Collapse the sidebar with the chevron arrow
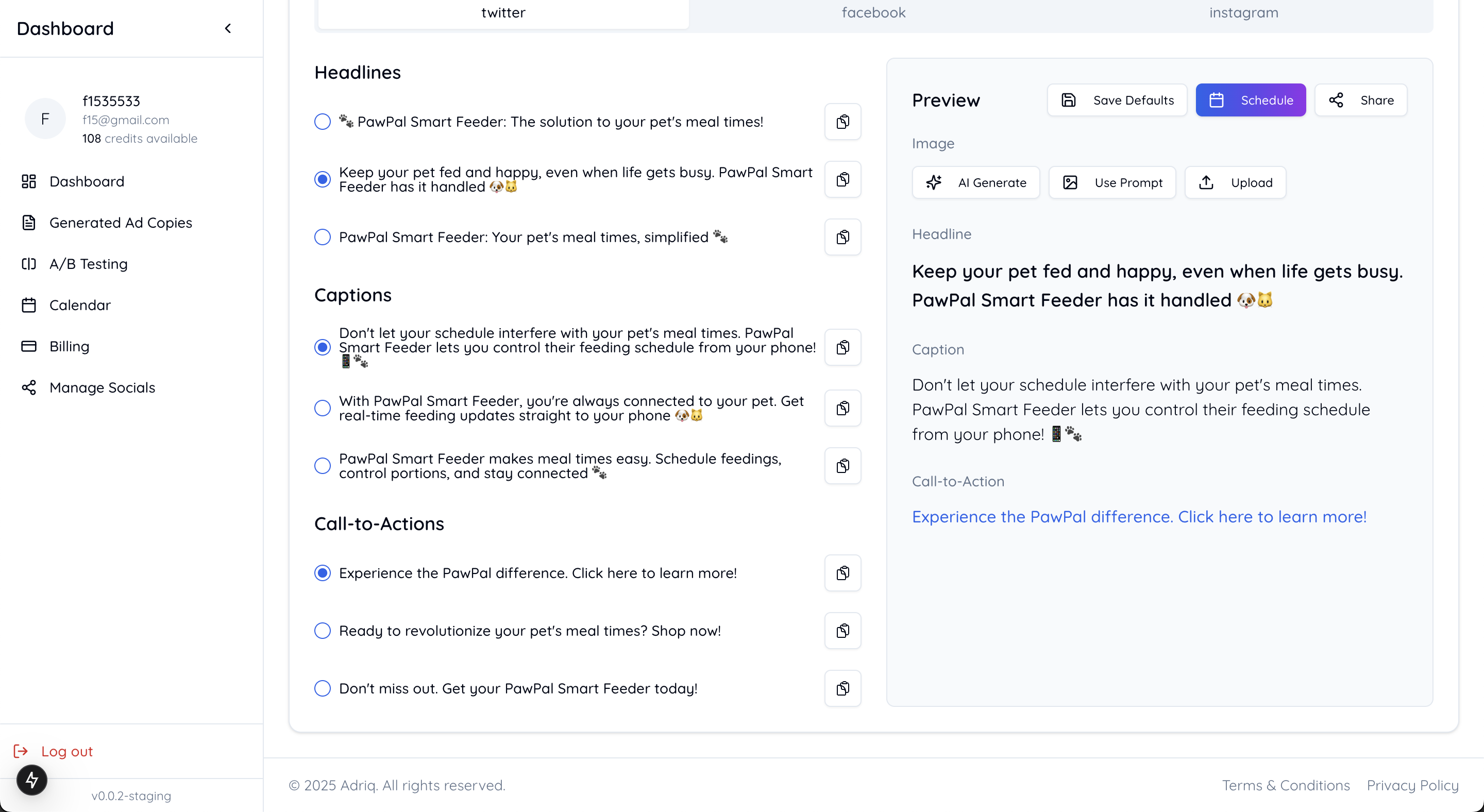 pyautogui.click(x=228, y=28)
